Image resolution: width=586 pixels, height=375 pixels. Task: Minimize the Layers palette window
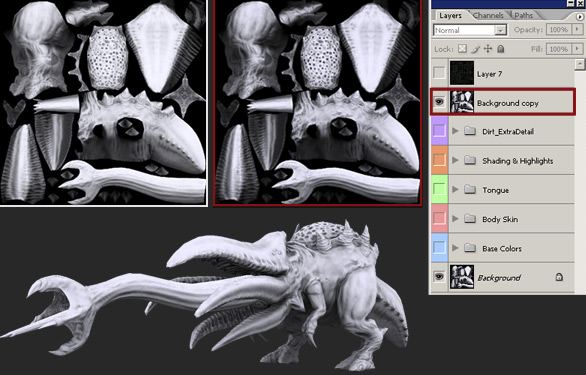571,3
